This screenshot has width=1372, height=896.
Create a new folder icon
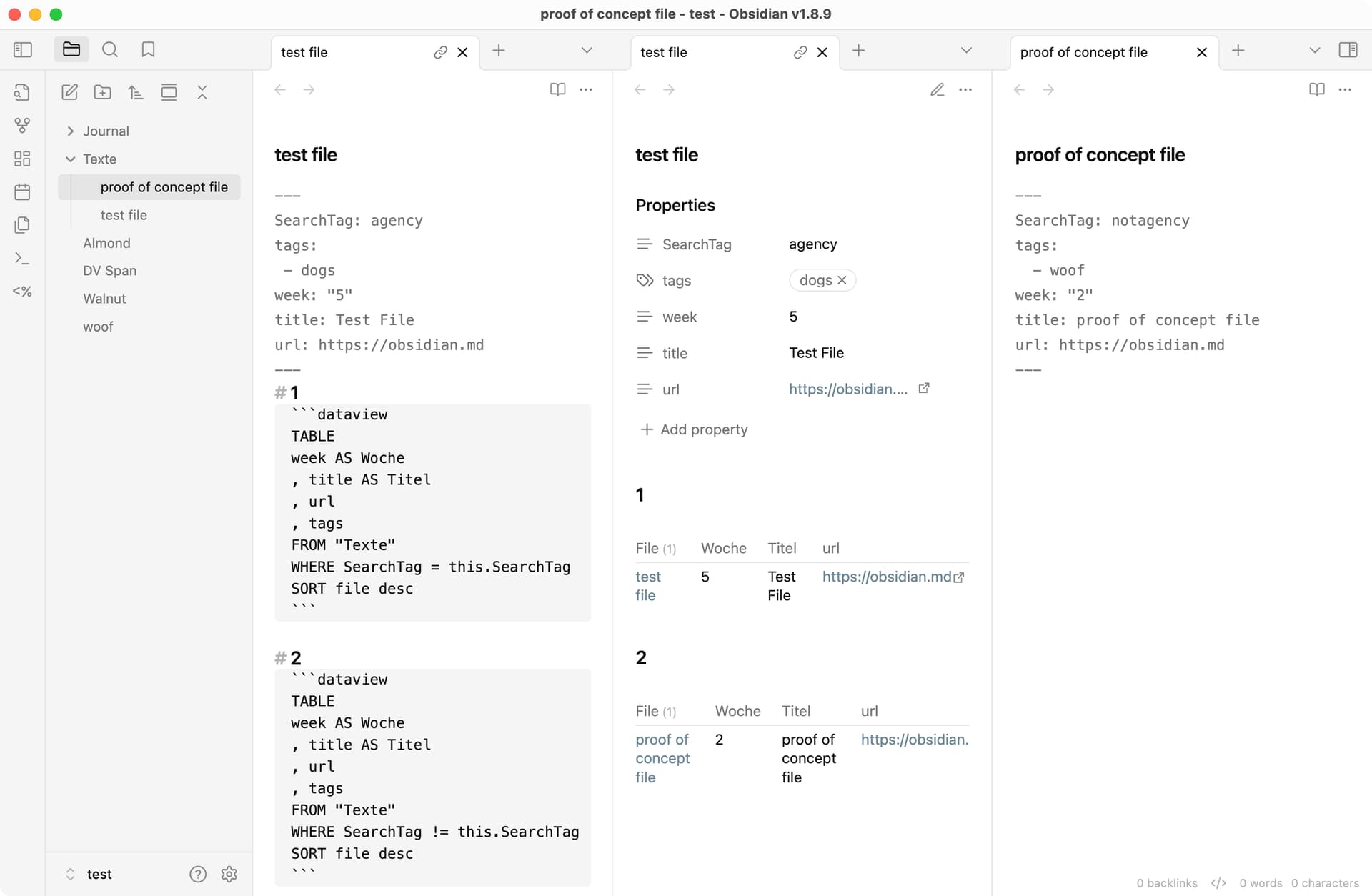(103, 92)
